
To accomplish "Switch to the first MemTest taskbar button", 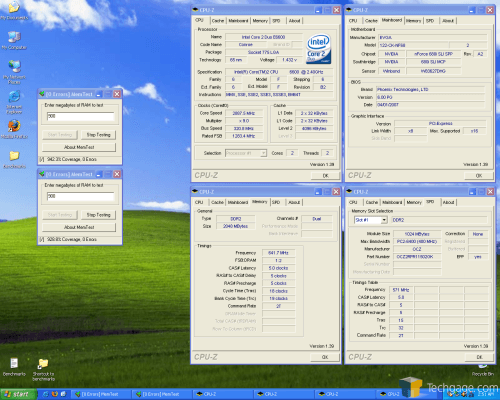I will click(100, 394).
